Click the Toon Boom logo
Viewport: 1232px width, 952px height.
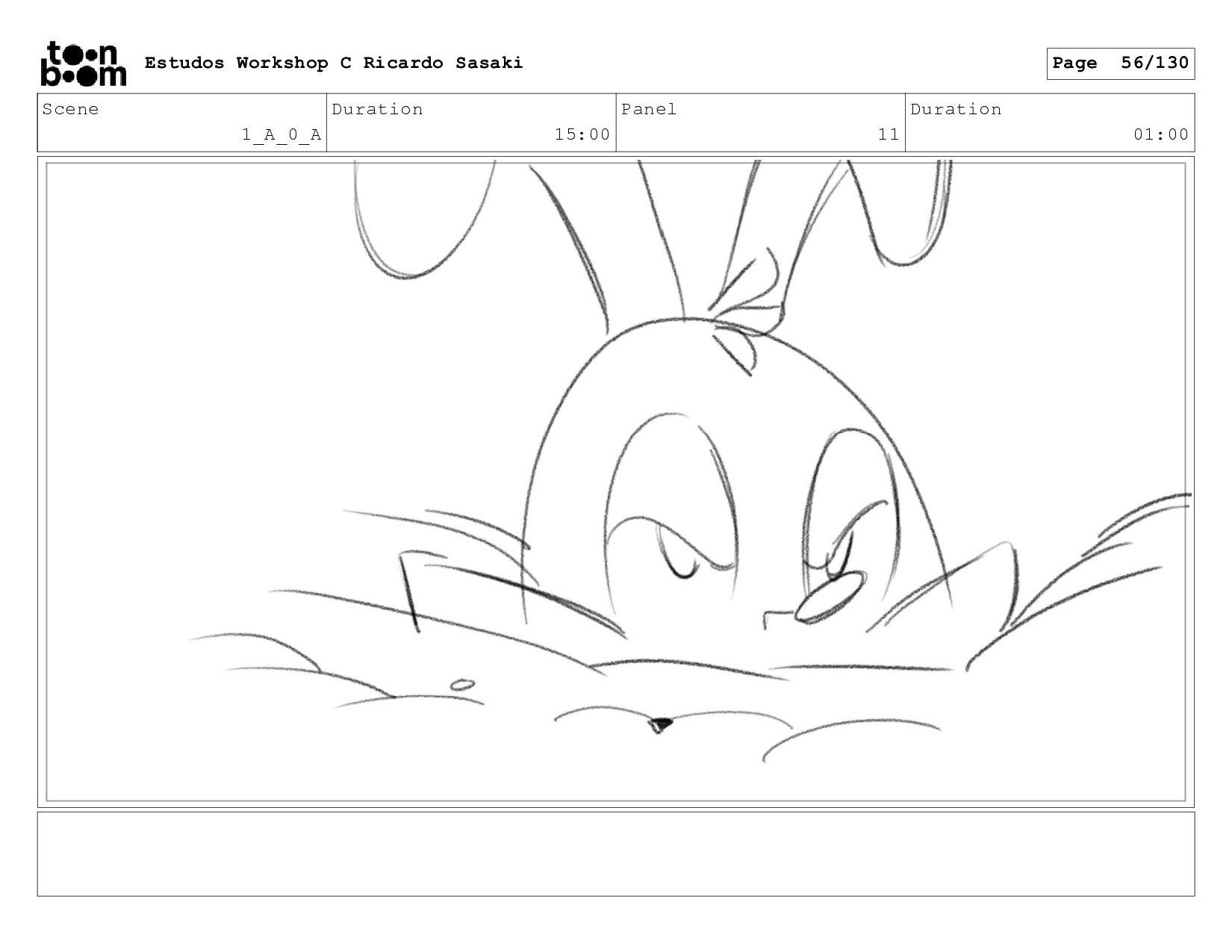[x=83, y=64]
